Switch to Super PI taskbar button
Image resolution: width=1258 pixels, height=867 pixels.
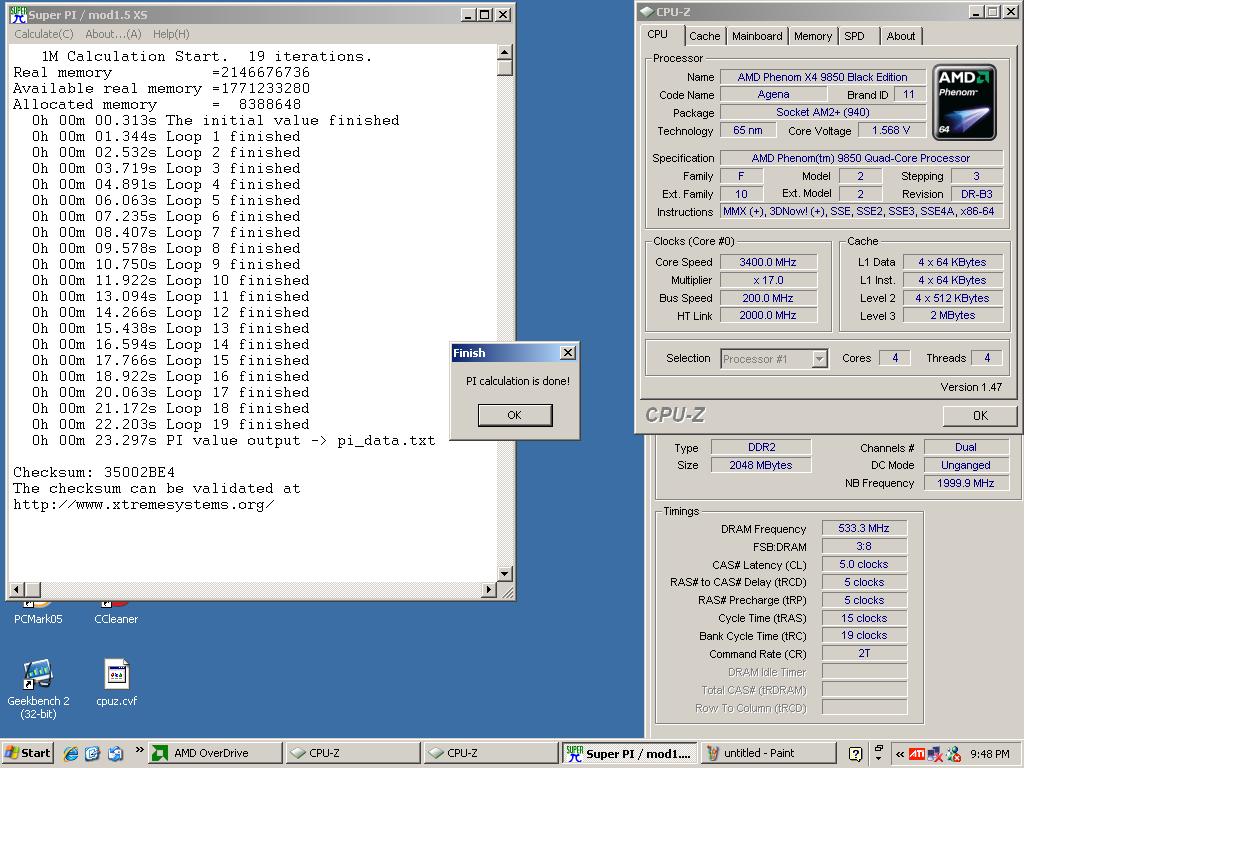point(629,753)
